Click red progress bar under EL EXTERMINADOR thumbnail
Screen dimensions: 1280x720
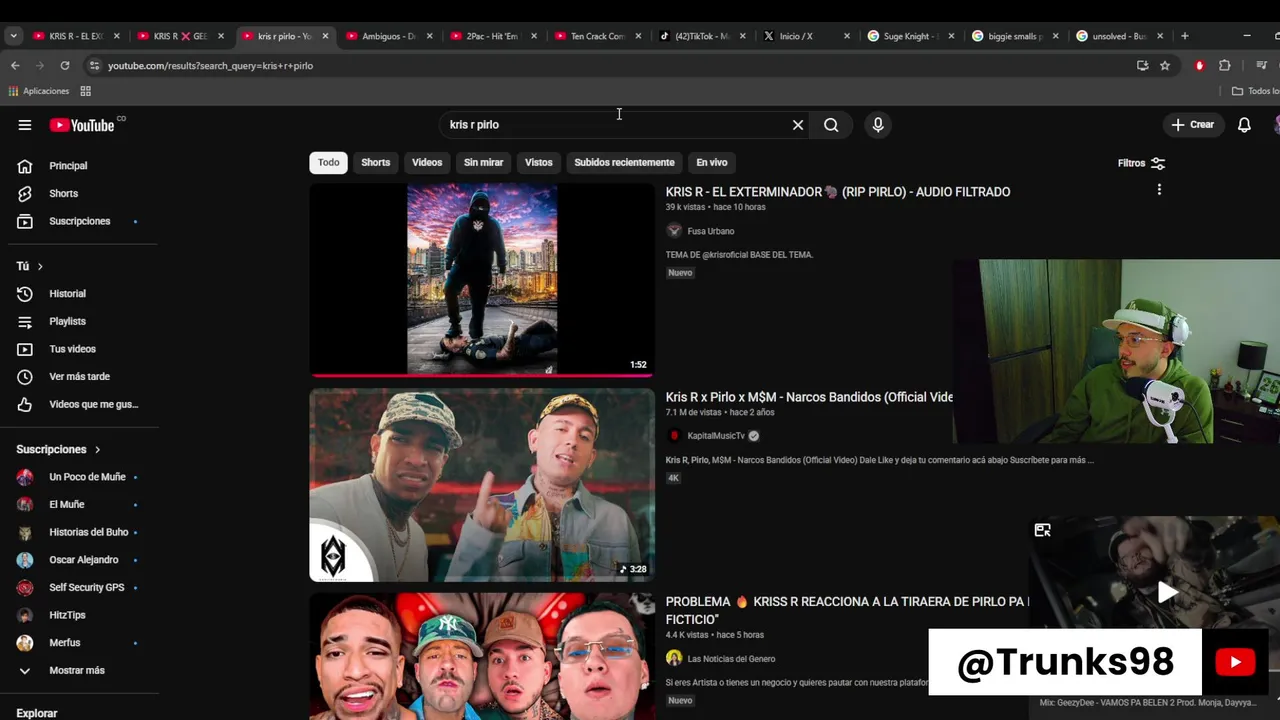click(482, 375)
